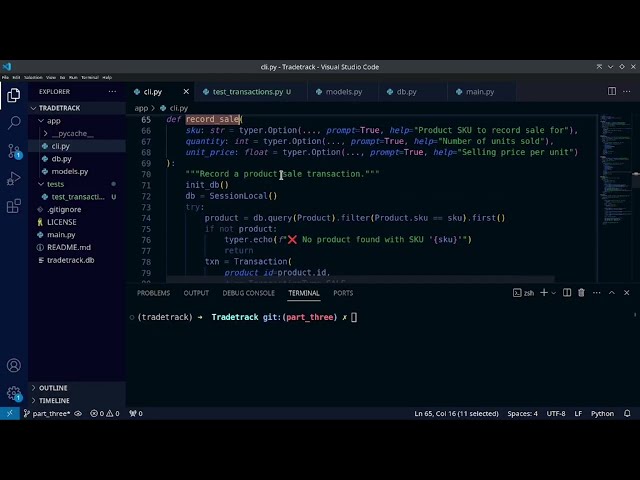
Task: Expand the Outline section
Action: point(77,388)
